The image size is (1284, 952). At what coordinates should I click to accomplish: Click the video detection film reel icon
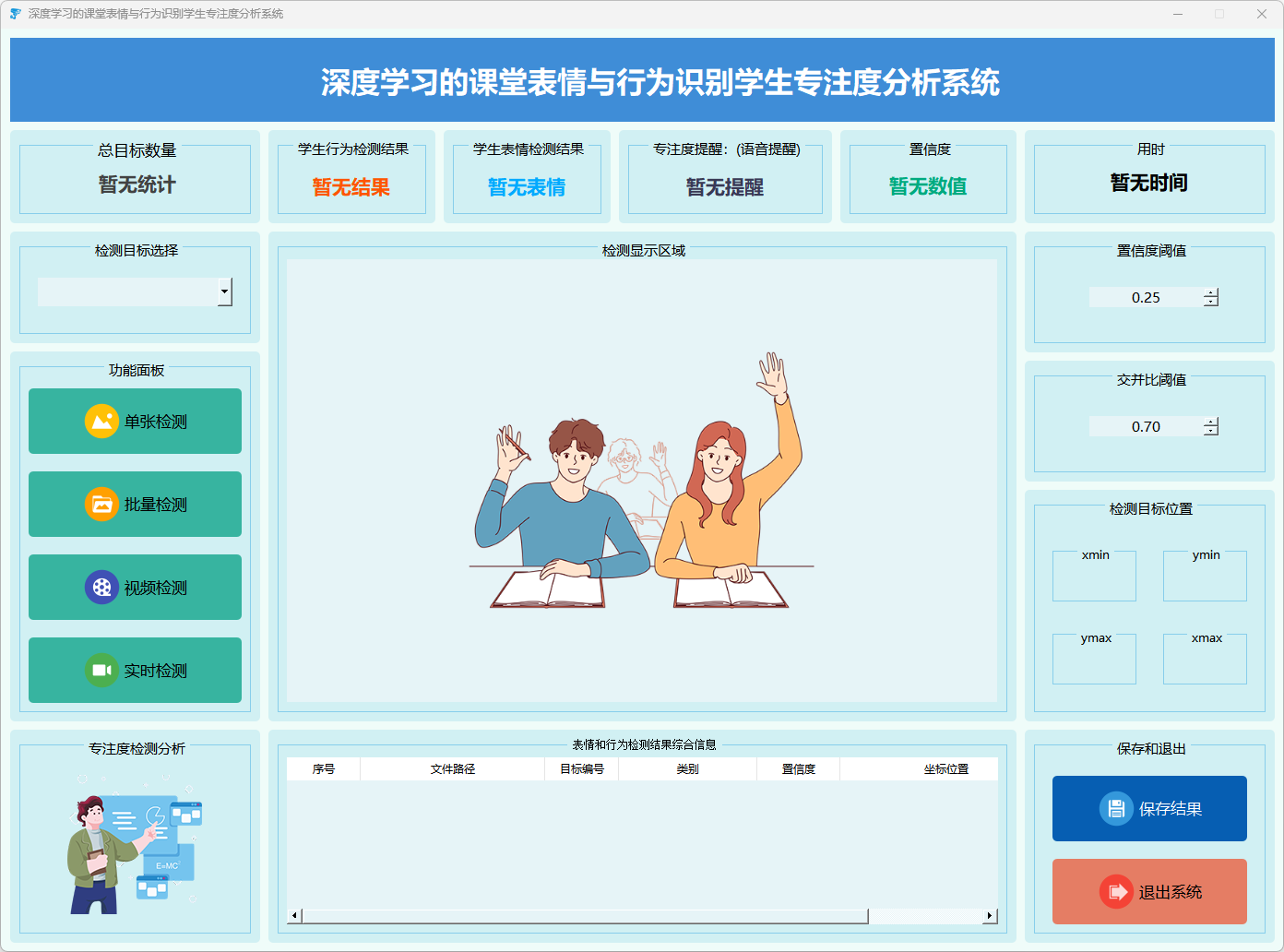pyautogui.click(x=101, y=588)
